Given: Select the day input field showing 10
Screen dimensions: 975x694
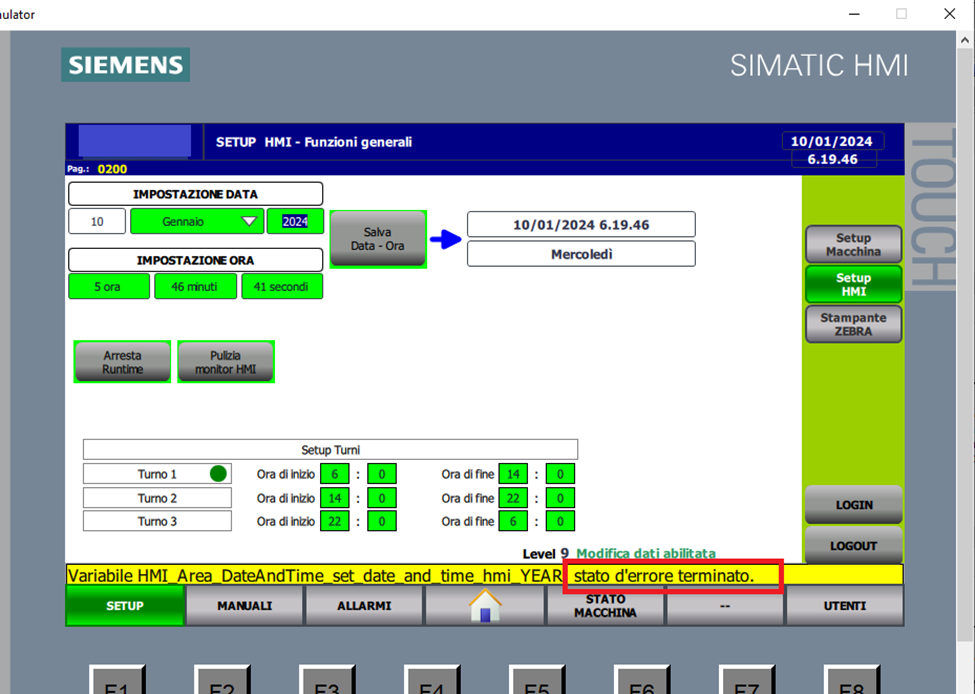Looking at the screenshot, I should click(x=97, y=221).
